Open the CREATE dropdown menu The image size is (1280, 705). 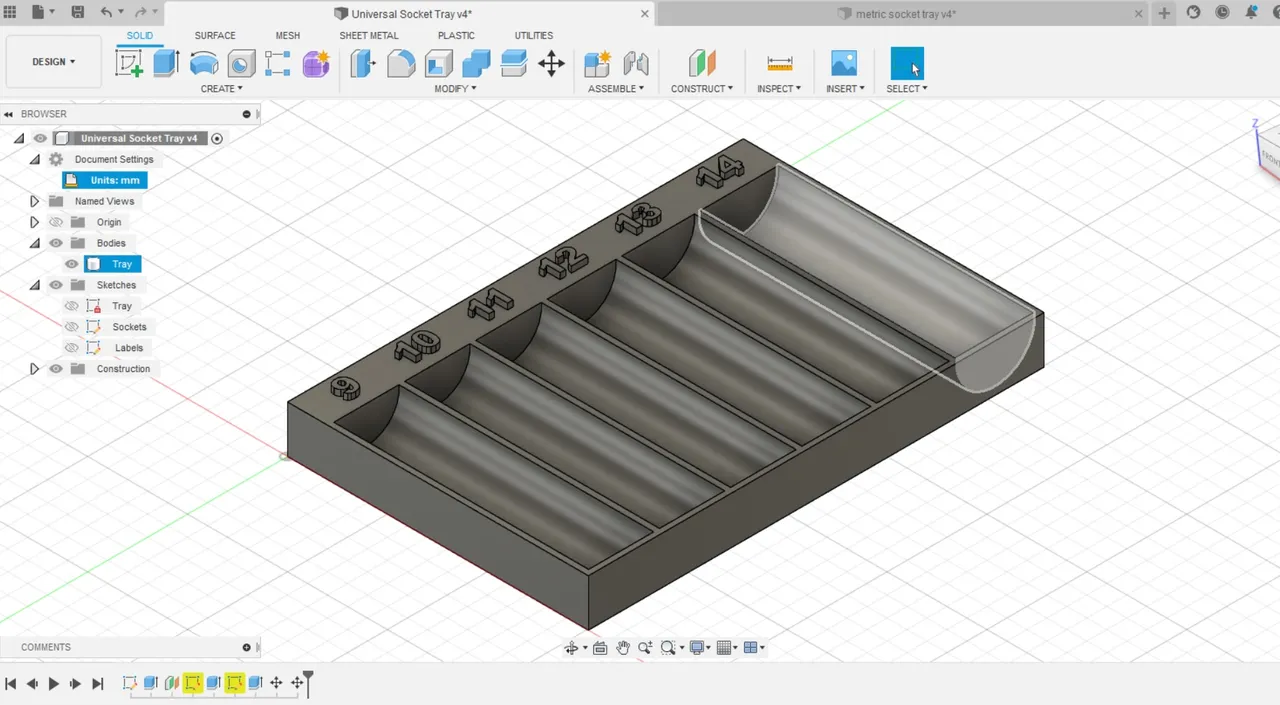tap(221, 89)
